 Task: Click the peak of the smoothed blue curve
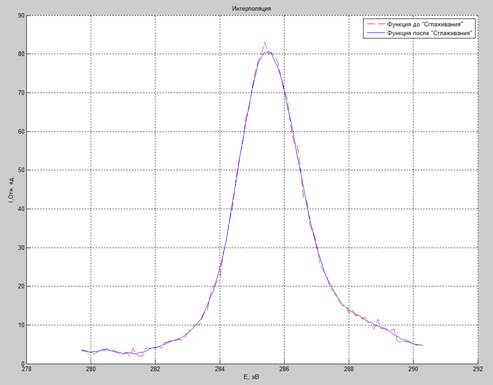268,52
